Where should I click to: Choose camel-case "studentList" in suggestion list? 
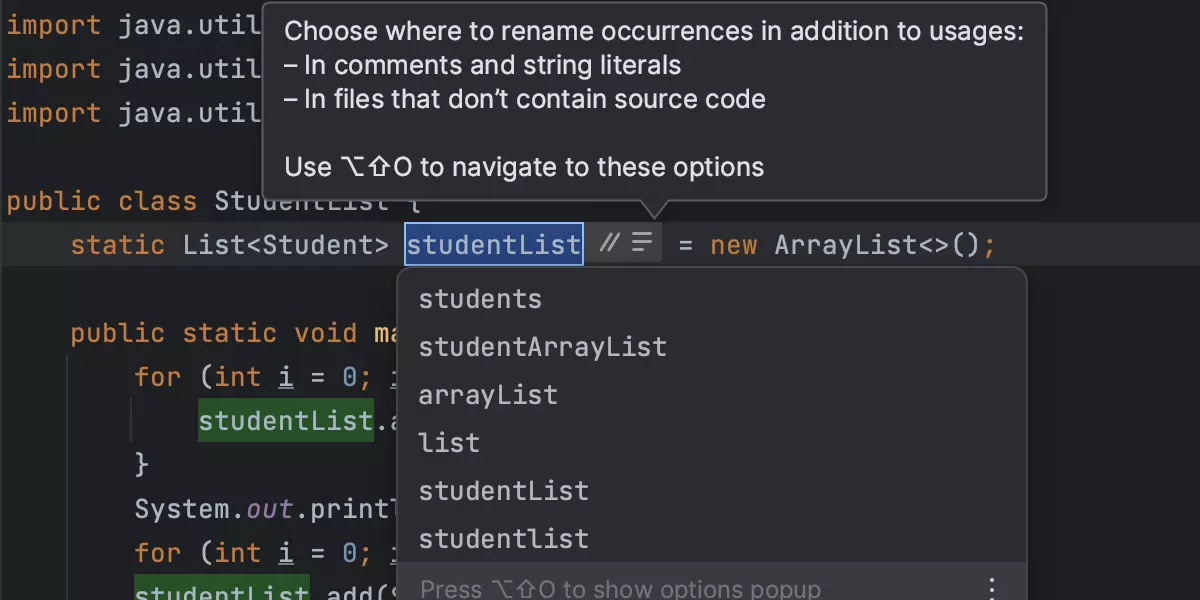click(x=503, y=491)
